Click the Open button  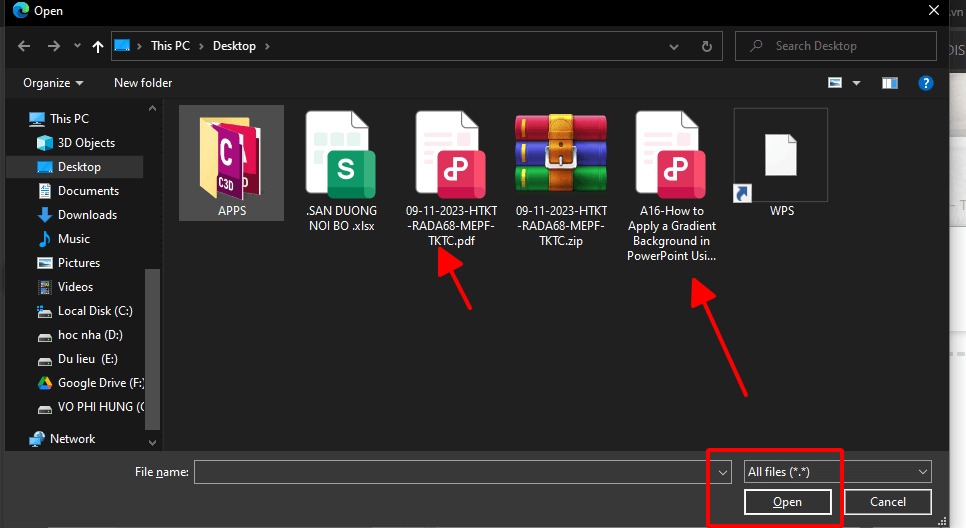(x=787, y=502)
